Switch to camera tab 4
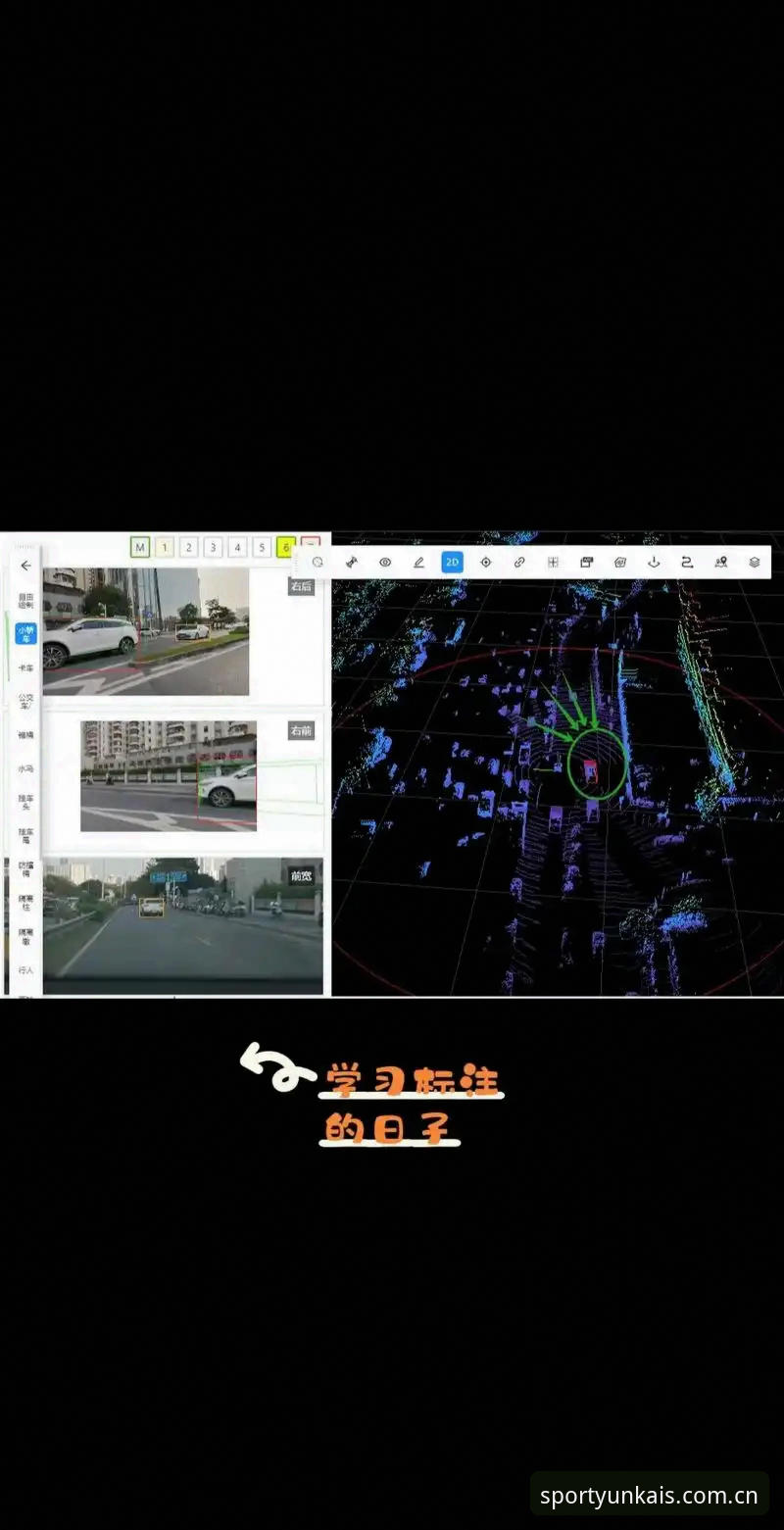 (x=237, y=547)
